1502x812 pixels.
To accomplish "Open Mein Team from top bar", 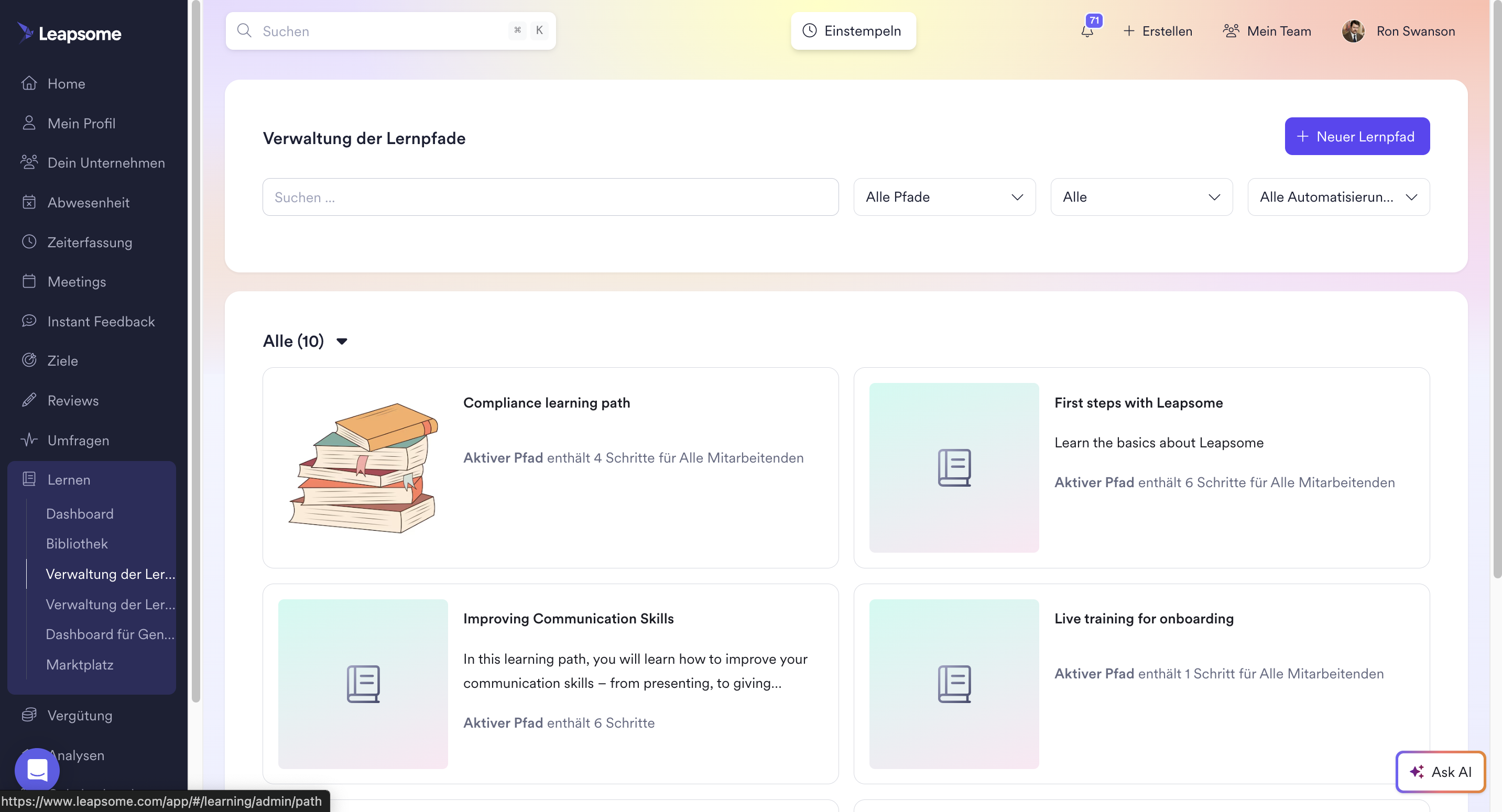I will pyautogui.click(x=1267, y=31).
